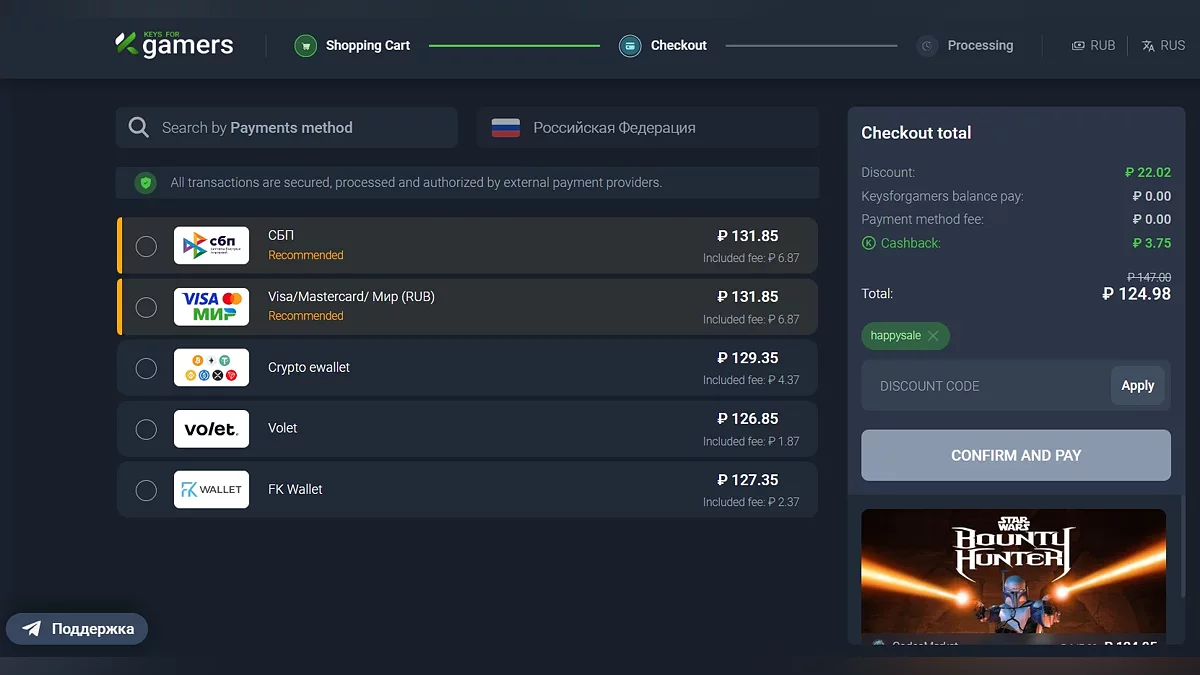Select Visa/Mastercard/Мир radio button
This screenshot has height=675, width=1200.
146,307
